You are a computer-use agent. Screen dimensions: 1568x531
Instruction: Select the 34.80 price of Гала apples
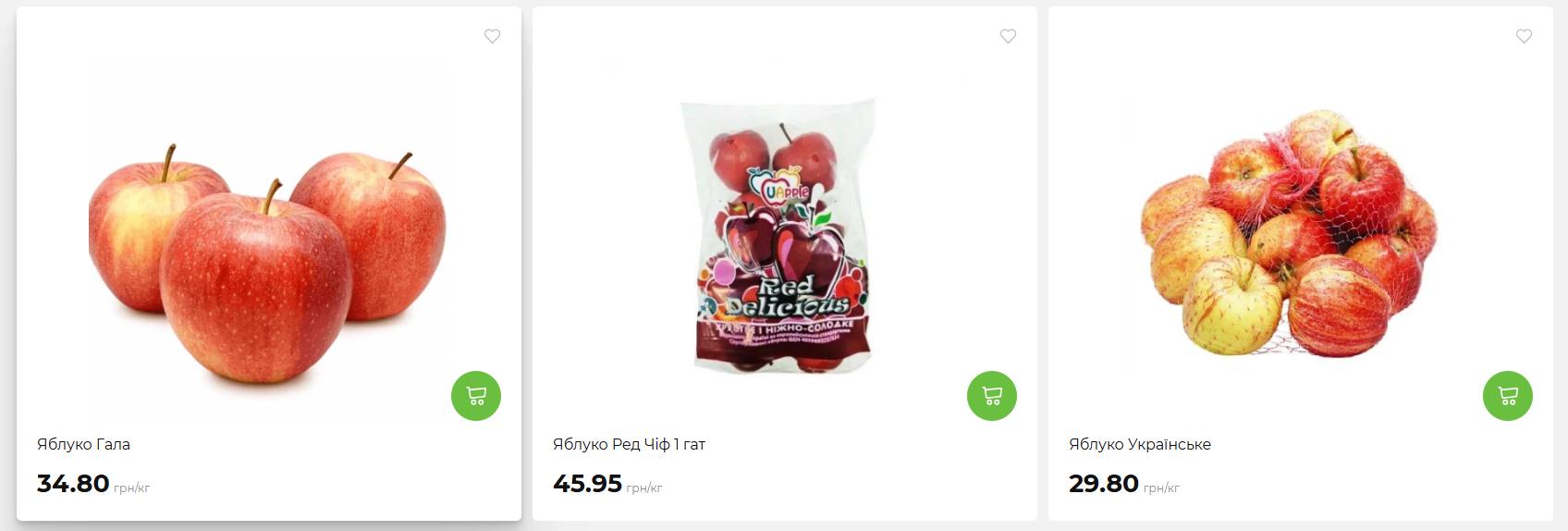click(73, 484)
